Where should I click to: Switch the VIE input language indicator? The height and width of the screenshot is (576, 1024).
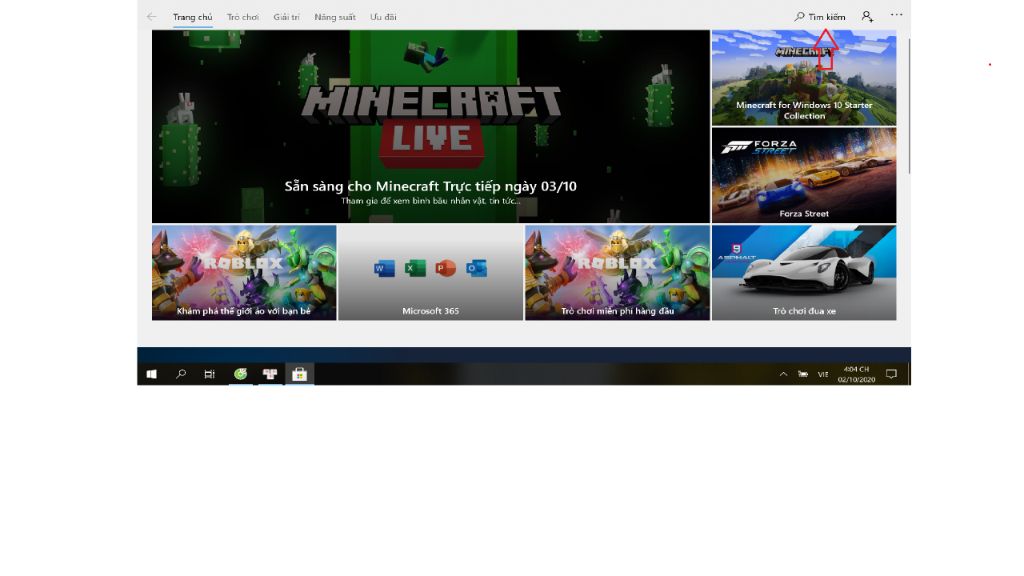coord(823,374)
